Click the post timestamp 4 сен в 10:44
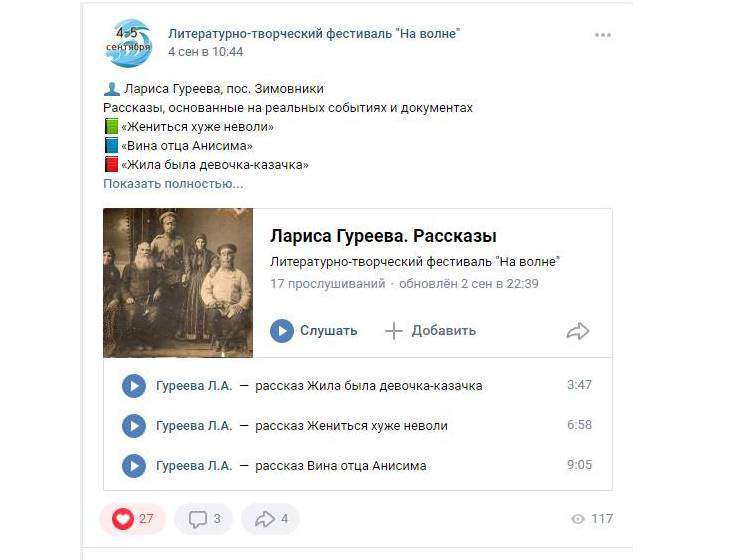The height and width of the screenshot is (560, 746). point(206,52)
